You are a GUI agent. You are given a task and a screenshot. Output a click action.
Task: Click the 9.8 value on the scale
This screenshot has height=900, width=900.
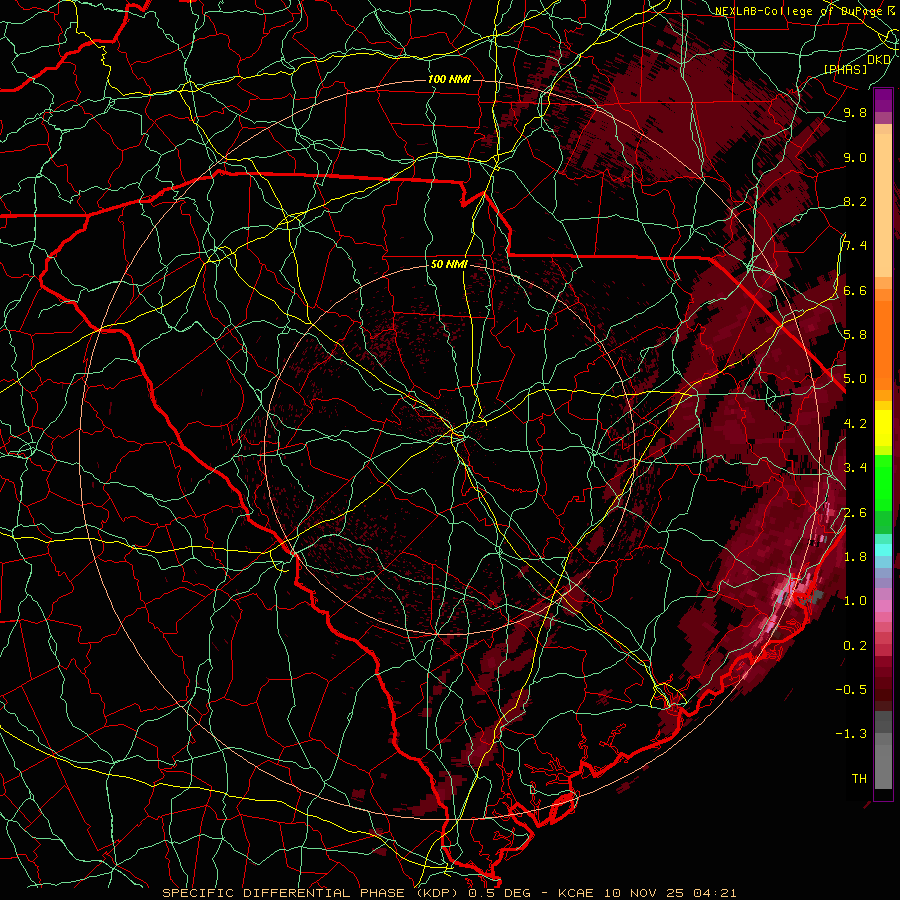(x=855, y=112)
